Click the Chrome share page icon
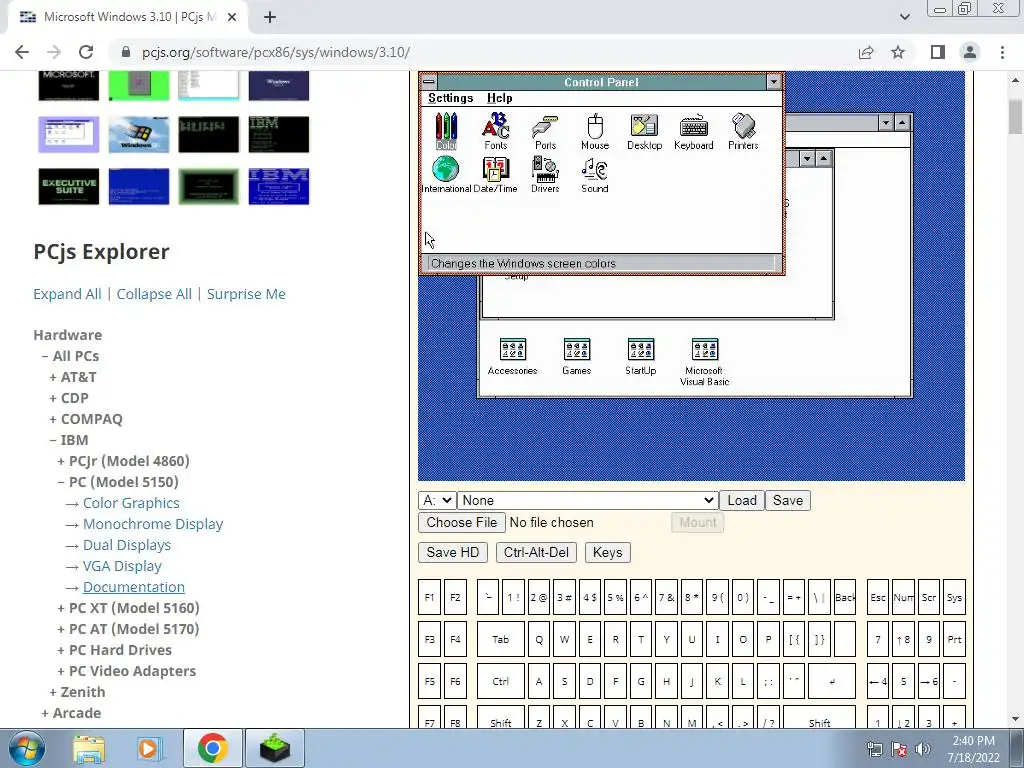Viewport: 1024px width, 768px height. (866, 52)
